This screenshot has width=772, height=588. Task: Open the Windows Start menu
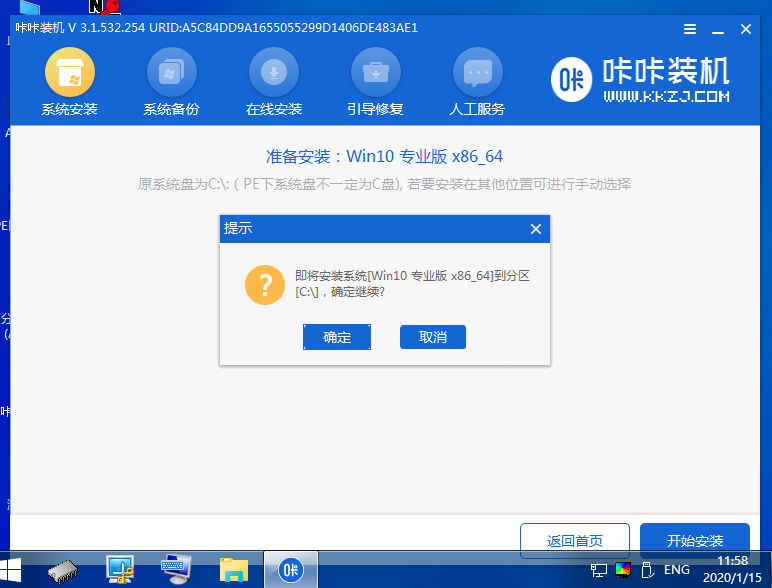tap(15, 570)
